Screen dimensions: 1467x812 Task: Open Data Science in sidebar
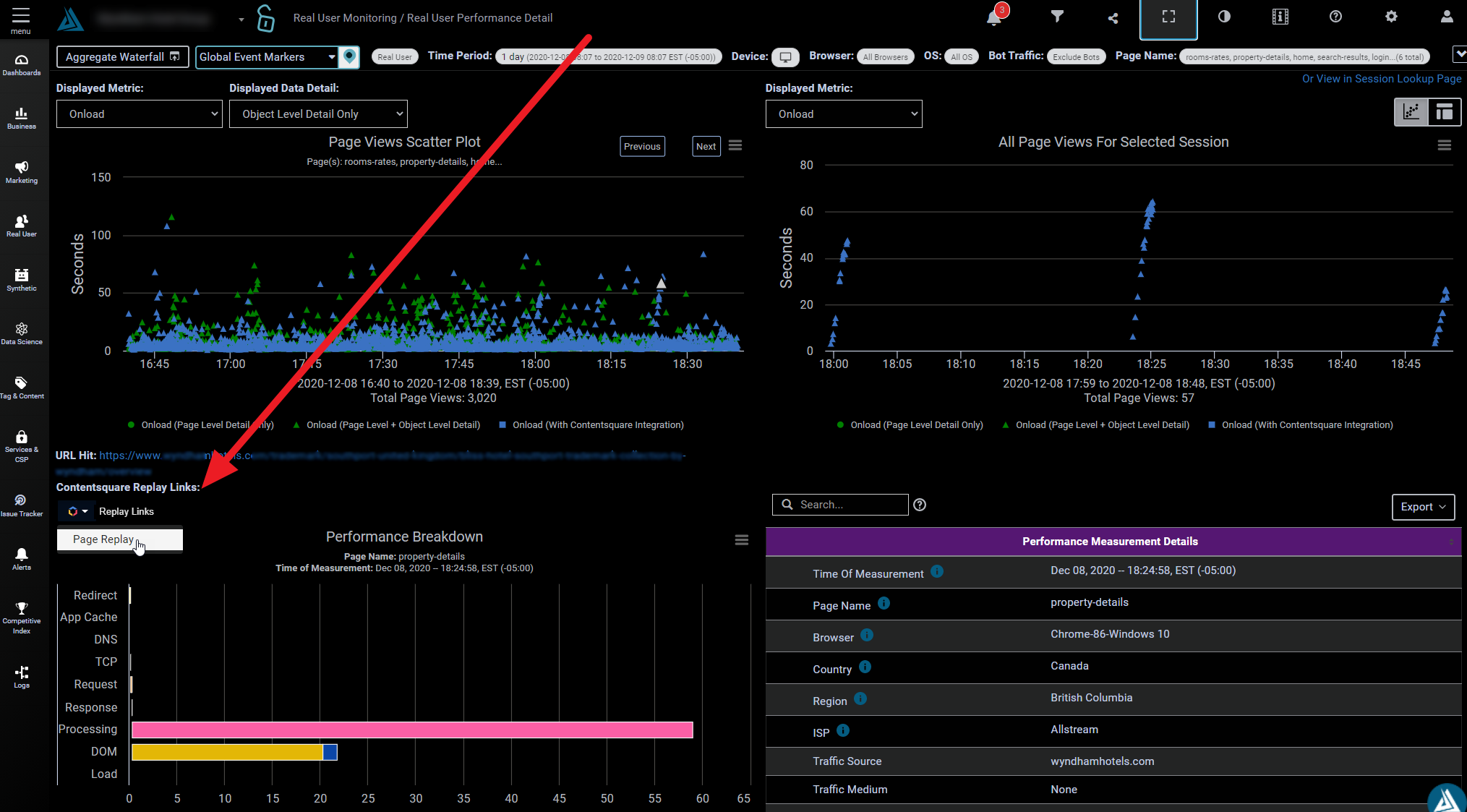pyautogui.click(x=22, y=333)
